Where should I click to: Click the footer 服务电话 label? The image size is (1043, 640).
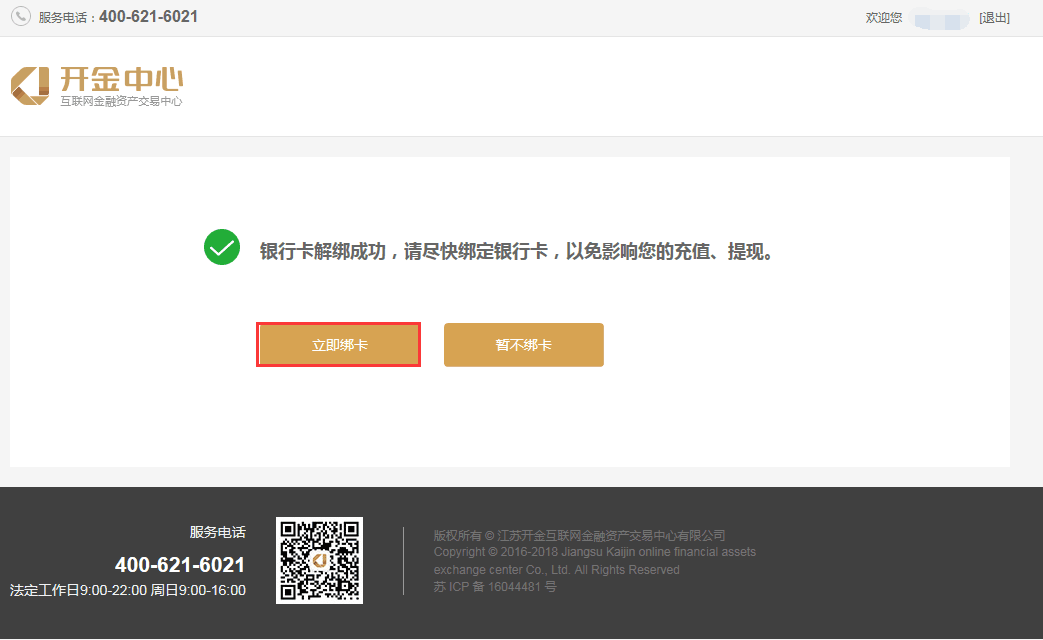tap(217, 532)
